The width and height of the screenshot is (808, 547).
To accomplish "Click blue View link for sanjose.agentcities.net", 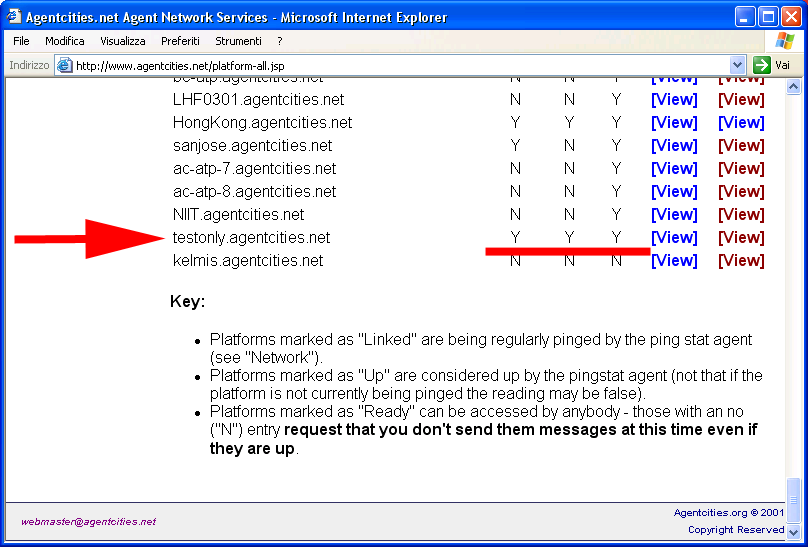I will (674, 146).
